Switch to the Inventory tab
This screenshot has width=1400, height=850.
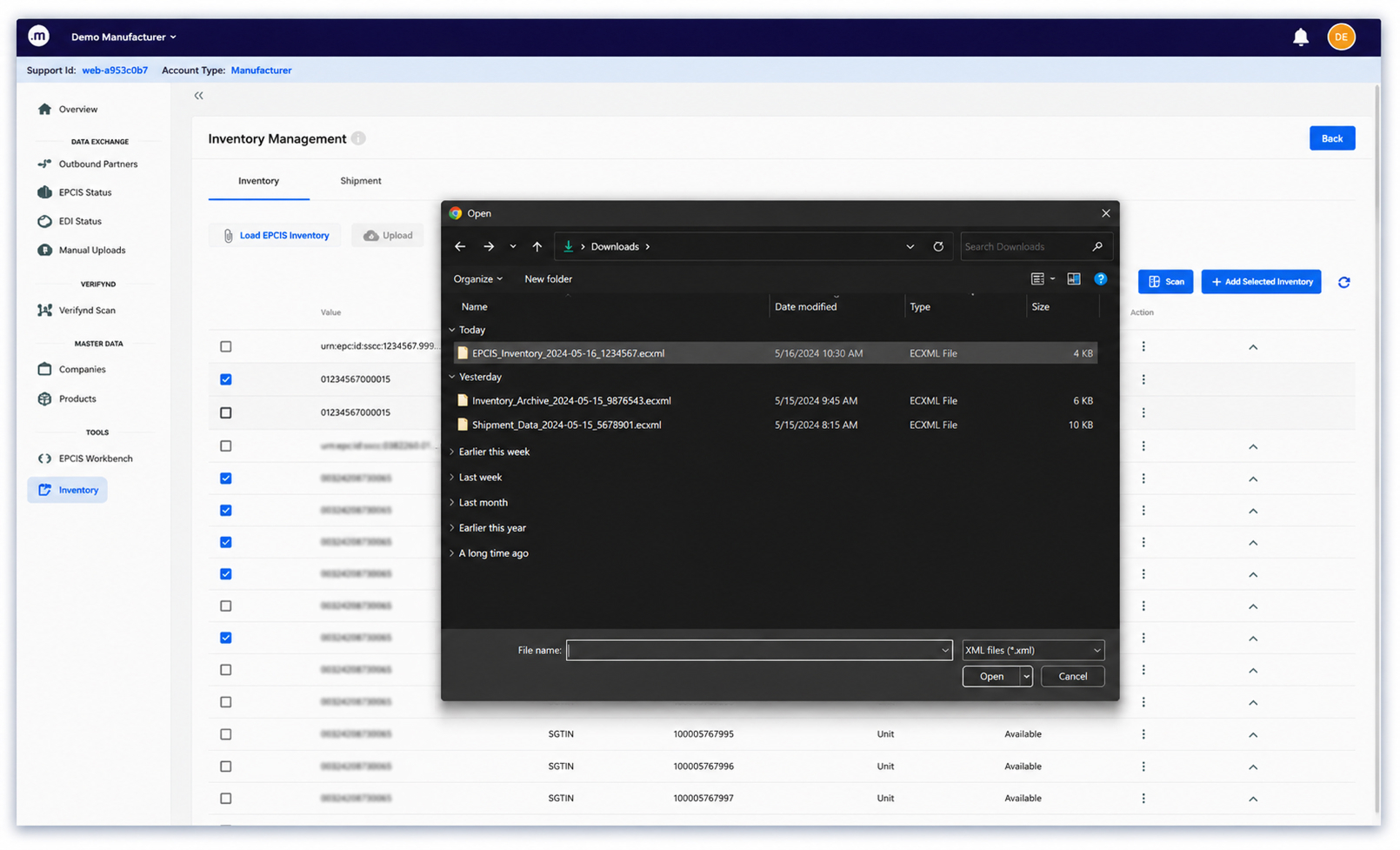click(258, 181)
